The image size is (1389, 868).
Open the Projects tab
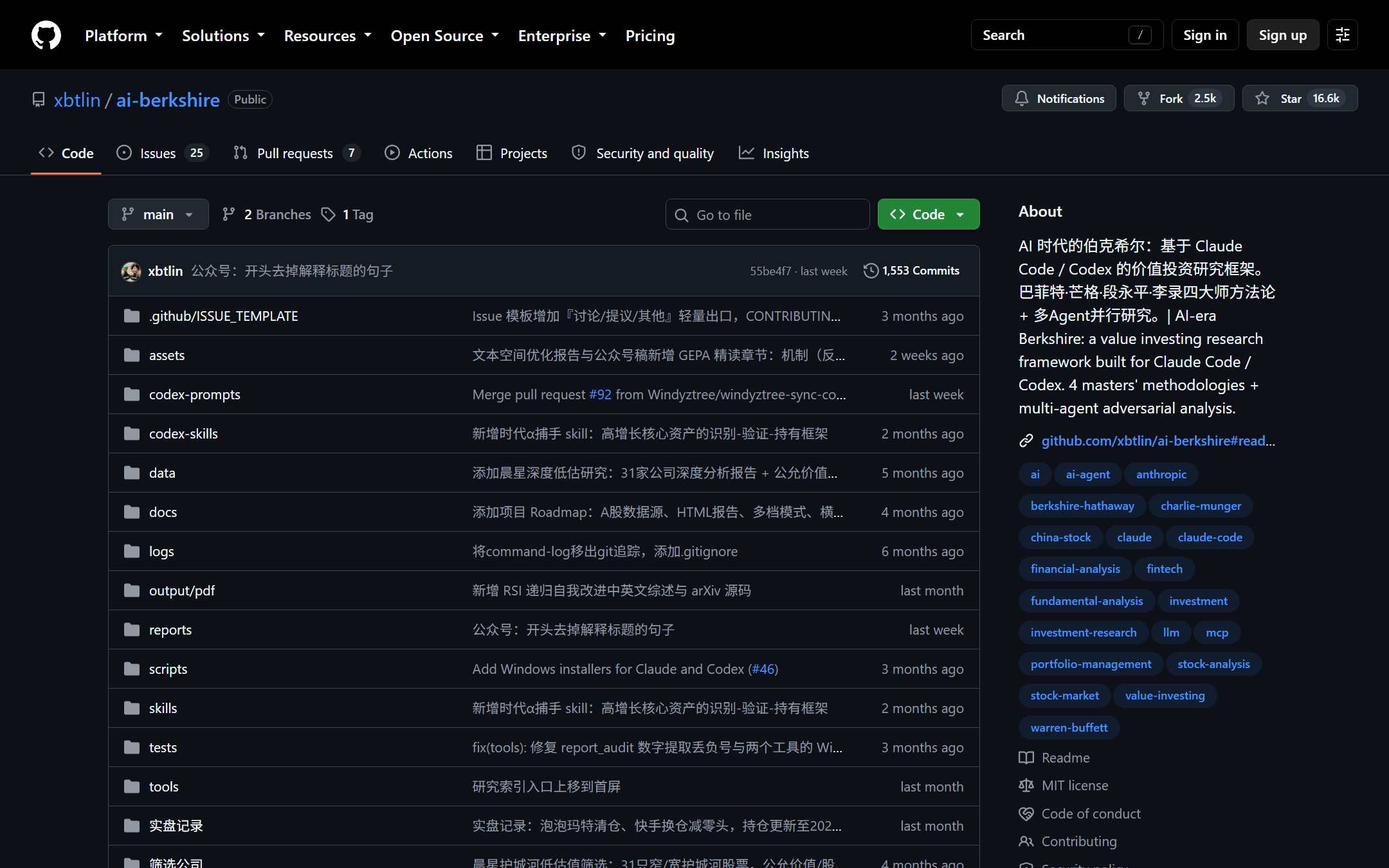(x=512, y=153)
